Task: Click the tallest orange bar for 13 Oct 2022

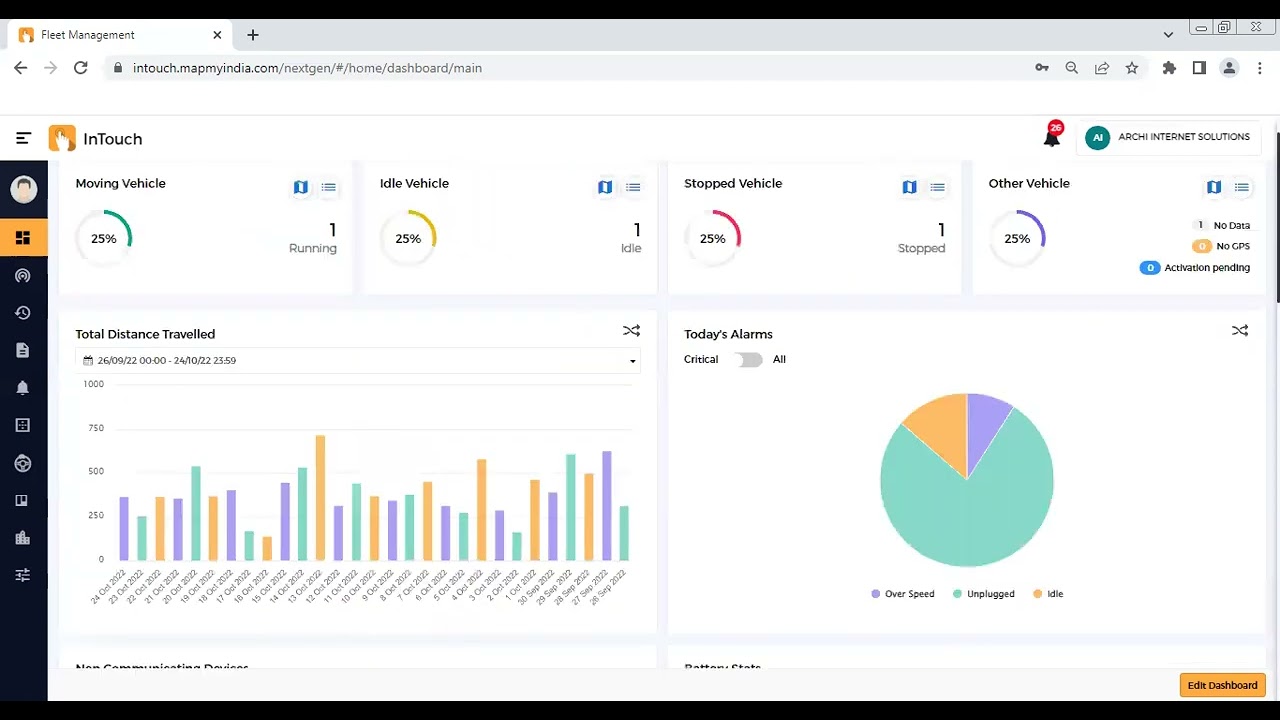Action: (320, 498)
